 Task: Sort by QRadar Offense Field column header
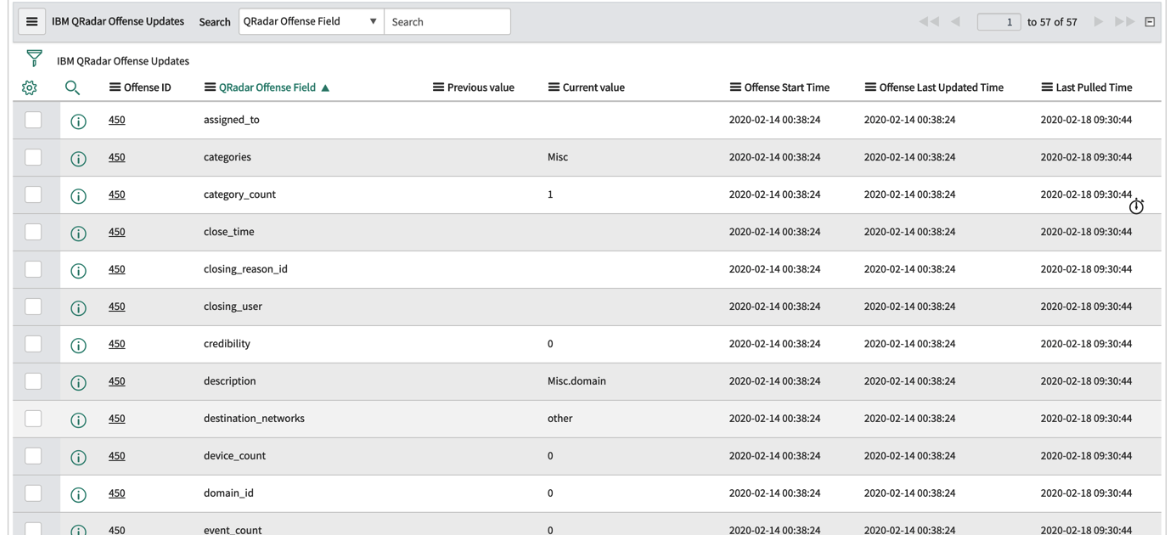pyautogui.click(x=267, y=87)
